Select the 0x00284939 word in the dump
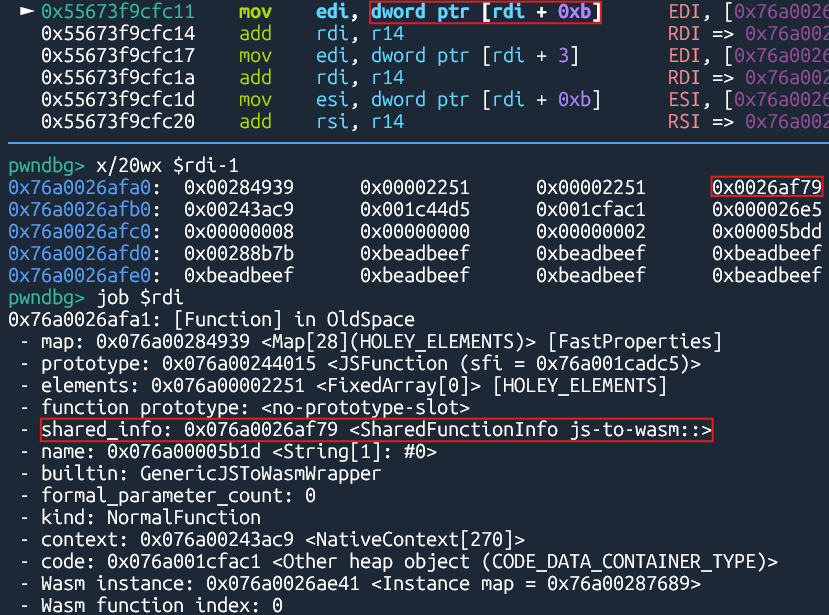The width and height of the screenshot is (829, 615). (x=238, y=187)
